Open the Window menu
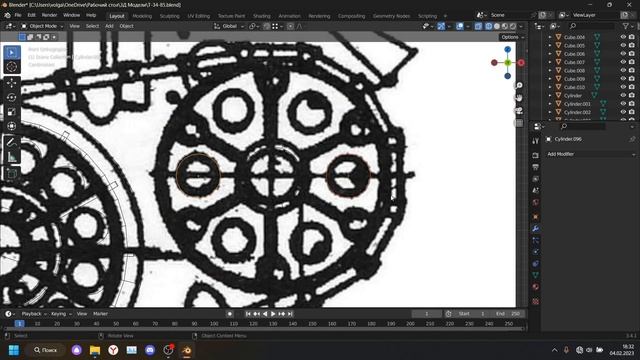This screenshot has width=640, height=360. pyautogui.click(x=71, y=15)
